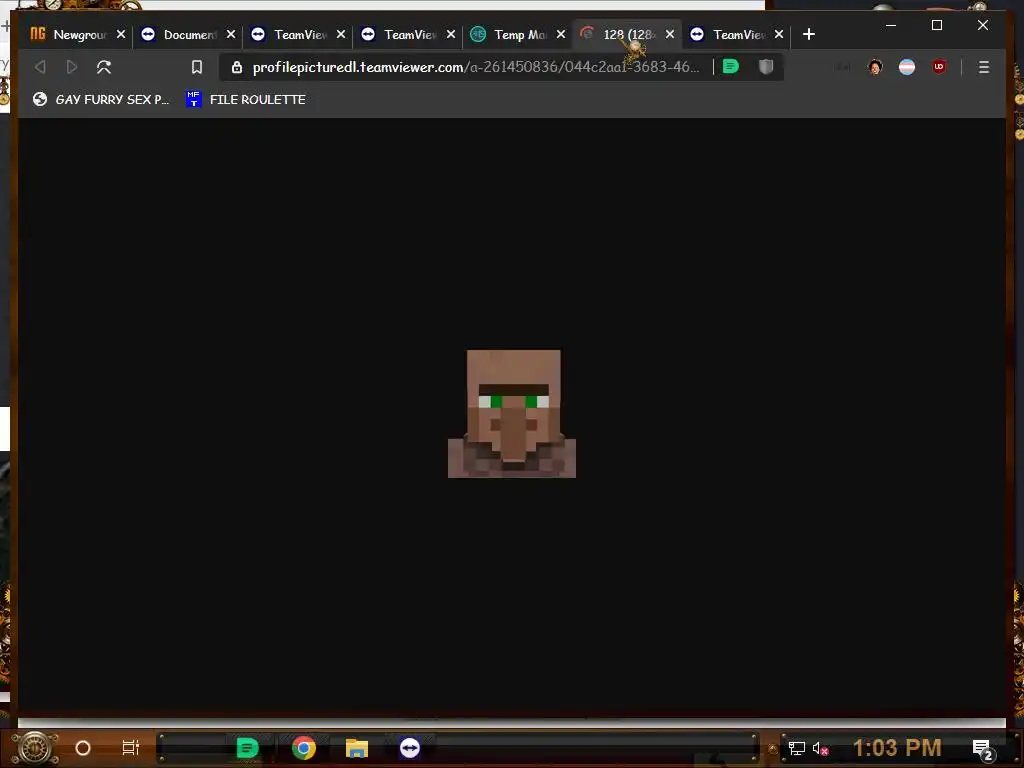Image resolution: width=1024 pixels, height=768 pixels.
Task: Click the 1:03 PM clock
Action: pyautogui.click(x=897, y=748)
